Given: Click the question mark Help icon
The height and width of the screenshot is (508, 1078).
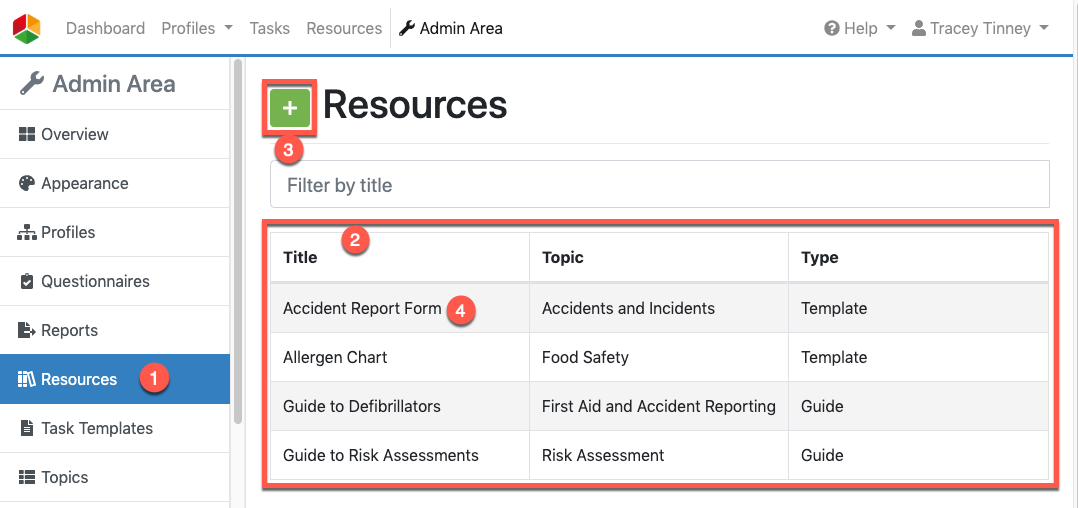Looking at the screenshot, I should coord(832,28).
